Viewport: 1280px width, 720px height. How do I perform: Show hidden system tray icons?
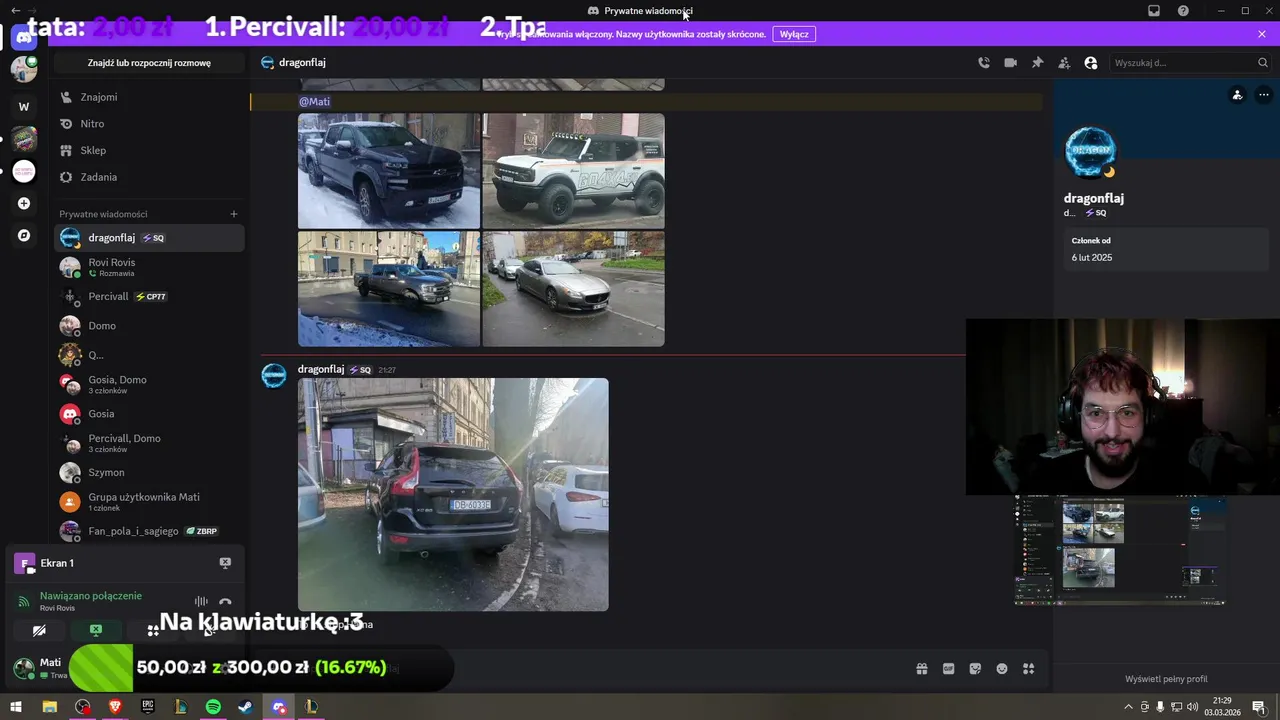tap(1129, 707)
